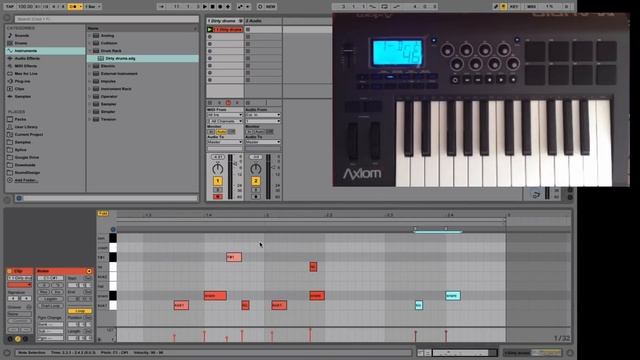
Task: Click the transport Stop button
Action: point(213,7)
